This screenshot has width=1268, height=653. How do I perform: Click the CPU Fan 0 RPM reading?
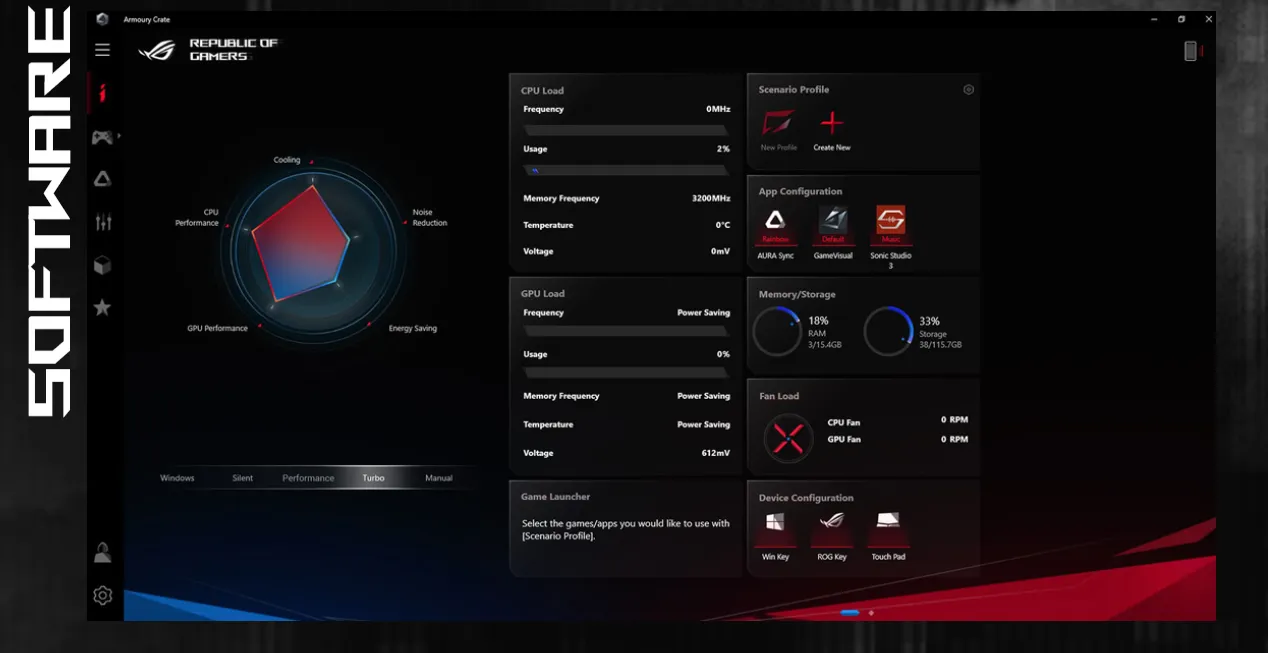(x=954, y=420)
